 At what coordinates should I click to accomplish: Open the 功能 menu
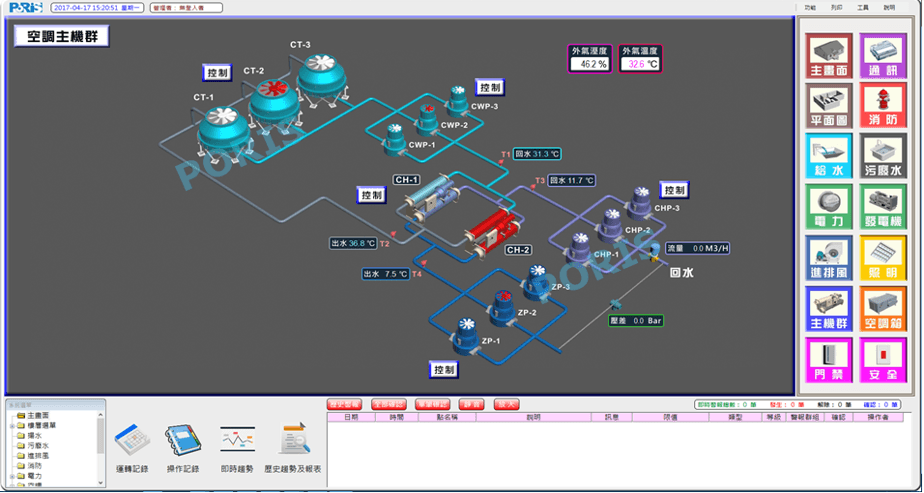[x=810, y=8]
